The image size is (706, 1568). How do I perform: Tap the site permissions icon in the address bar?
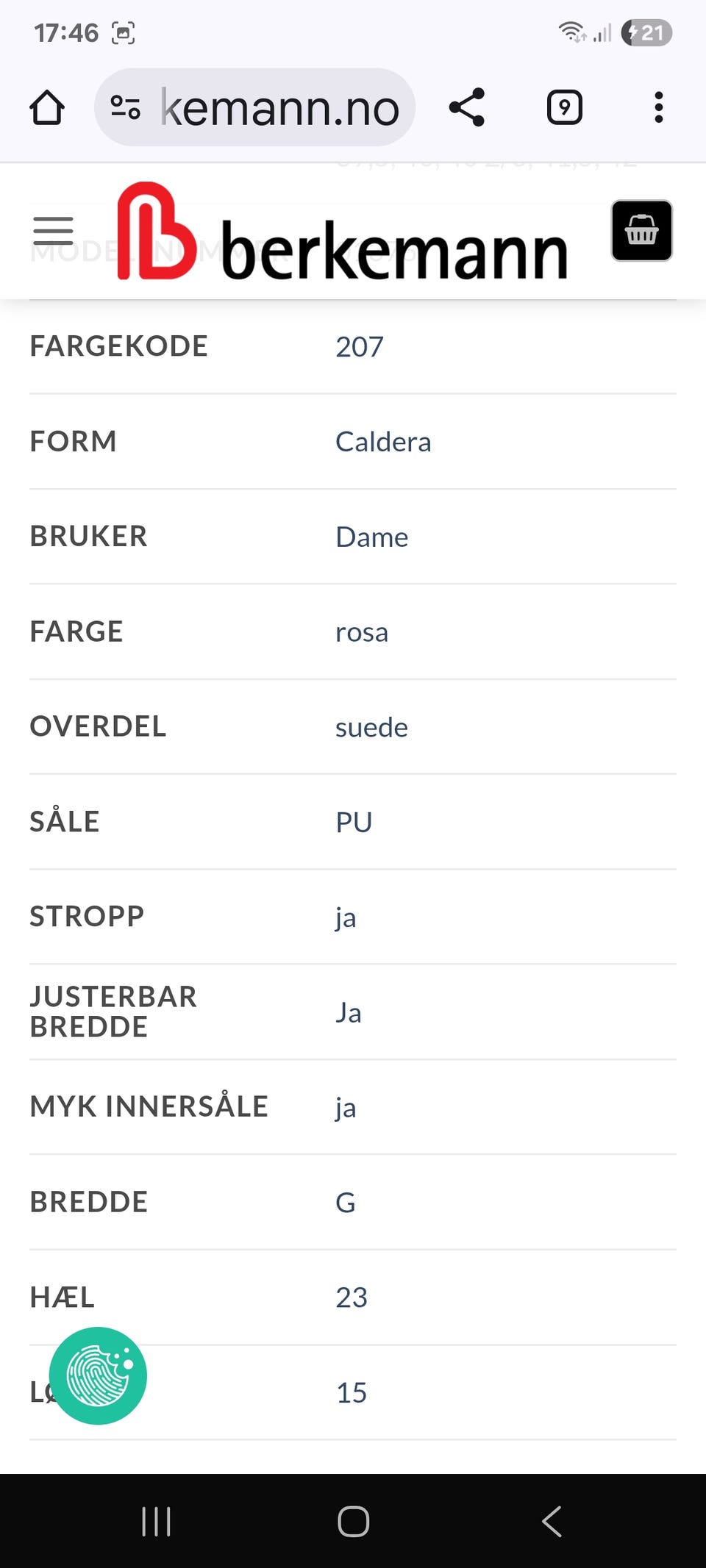coord(126,107)
